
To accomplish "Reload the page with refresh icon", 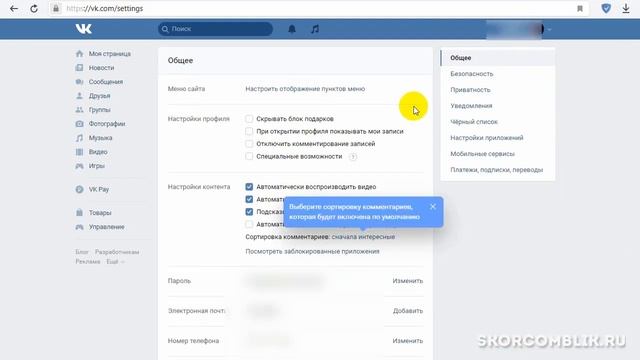I will point(34,8).
